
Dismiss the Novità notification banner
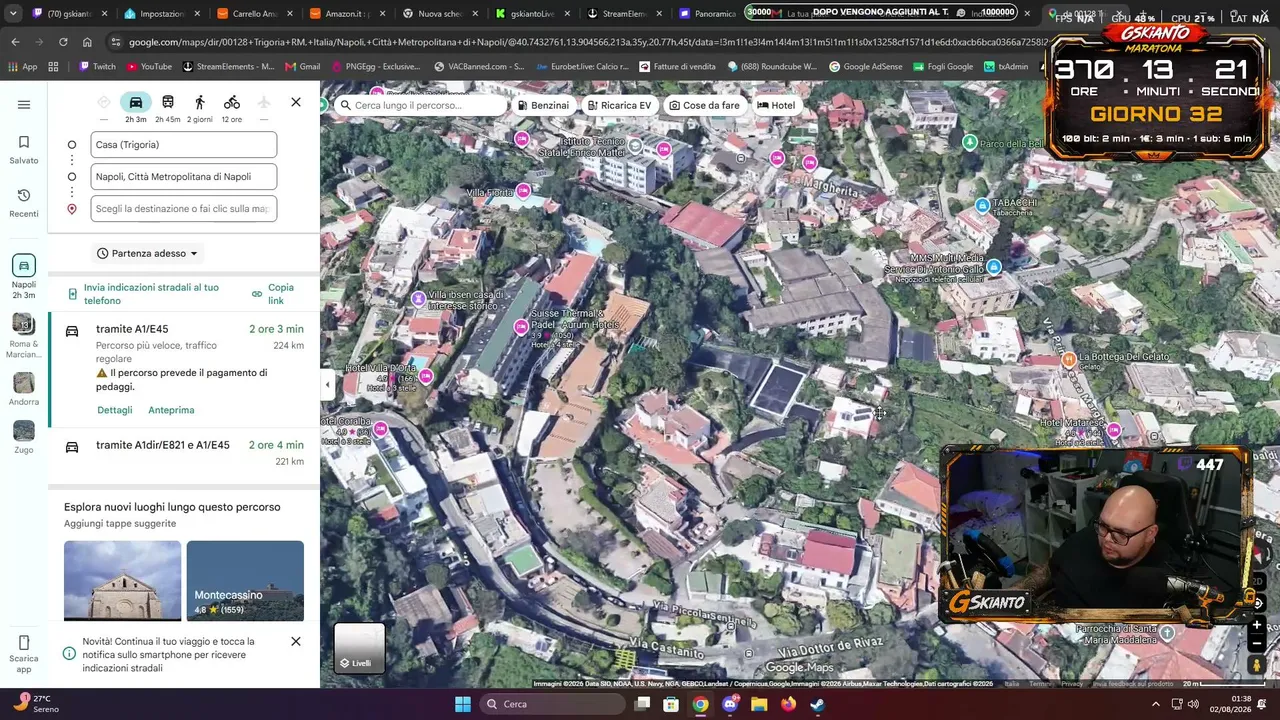tap(296, 641)
